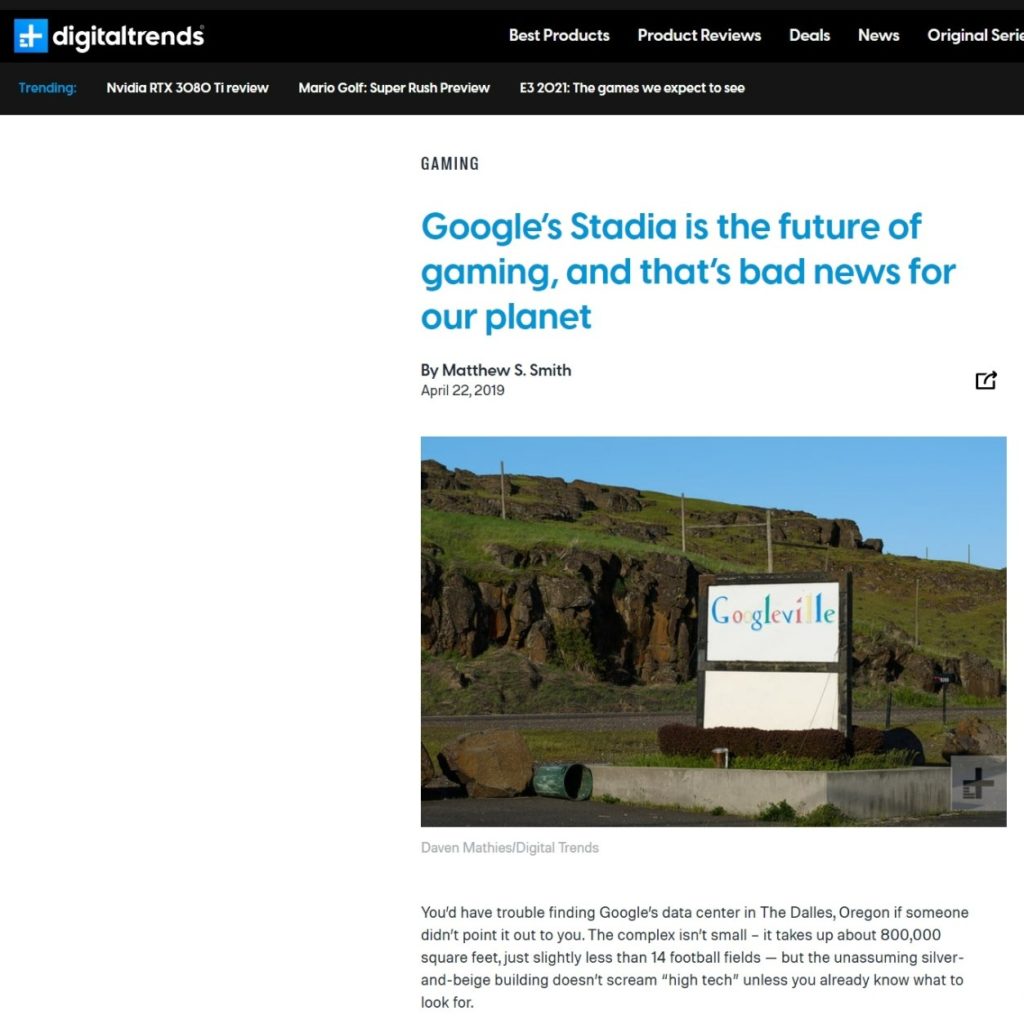Image resolution: width=1024 pixels, height=1024 pixels.
Task: Open the Original Series menu item
Action: point(975,35)
